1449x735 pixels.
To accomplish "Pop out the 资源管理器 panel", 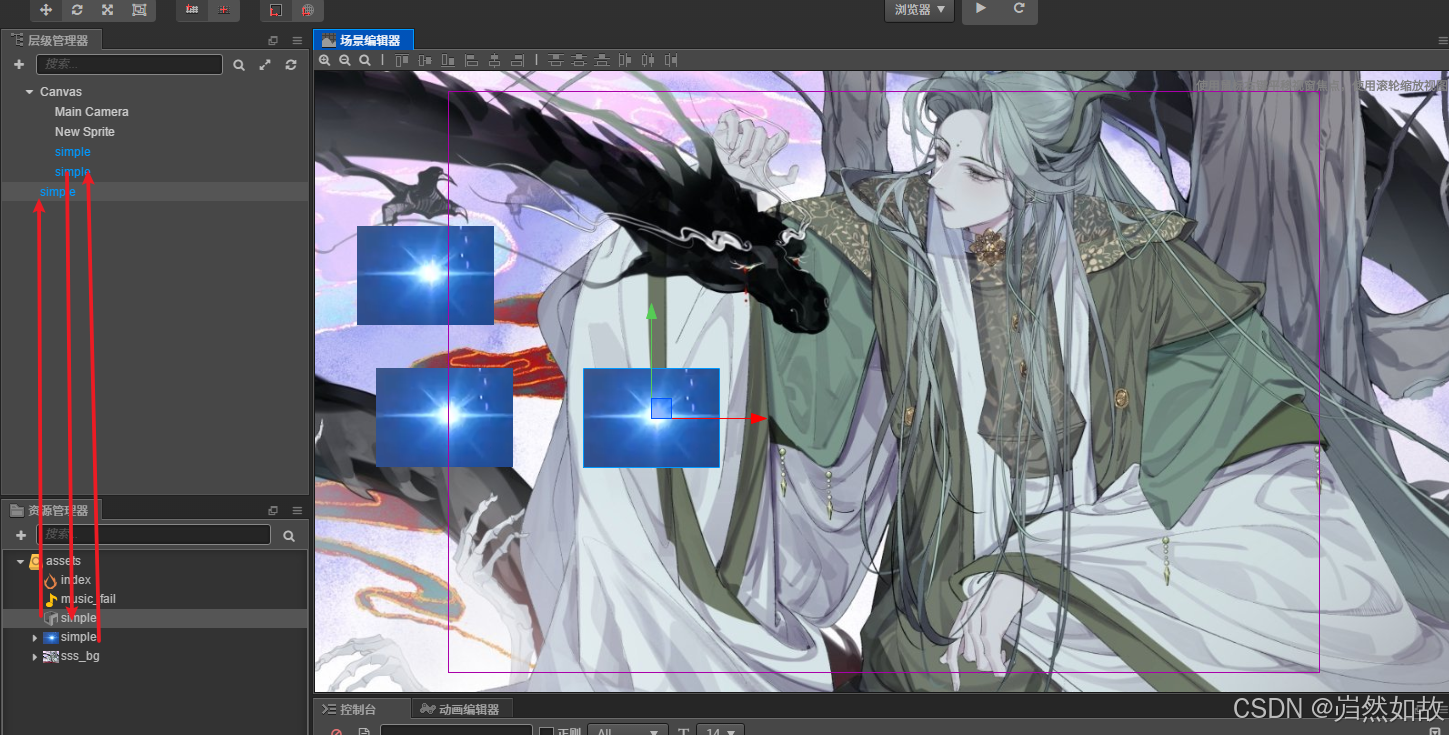I will click(273, 511).
